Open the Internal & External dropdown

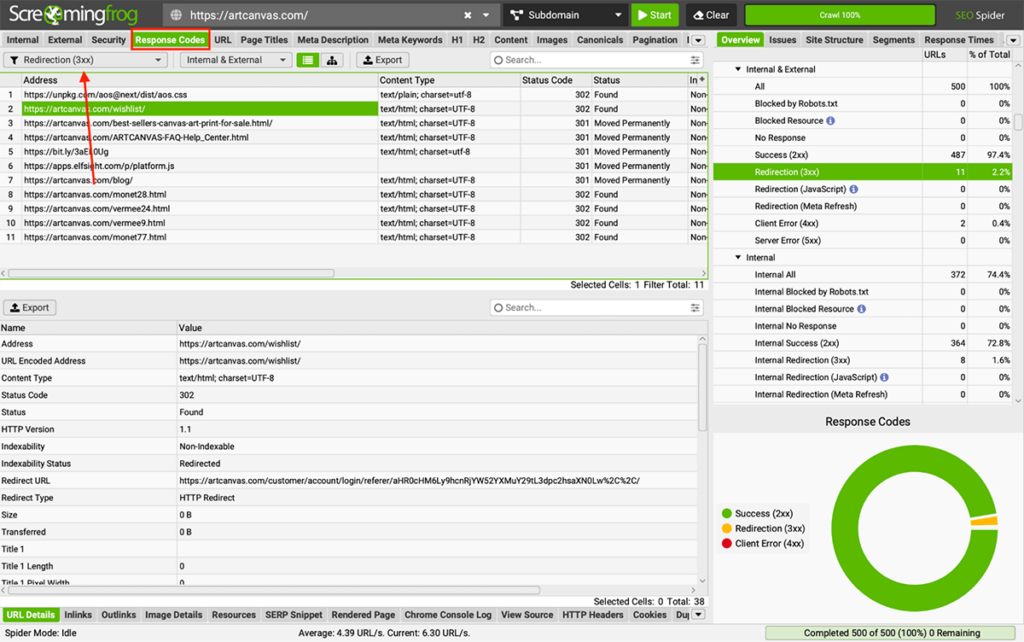(x=236, y=60)
